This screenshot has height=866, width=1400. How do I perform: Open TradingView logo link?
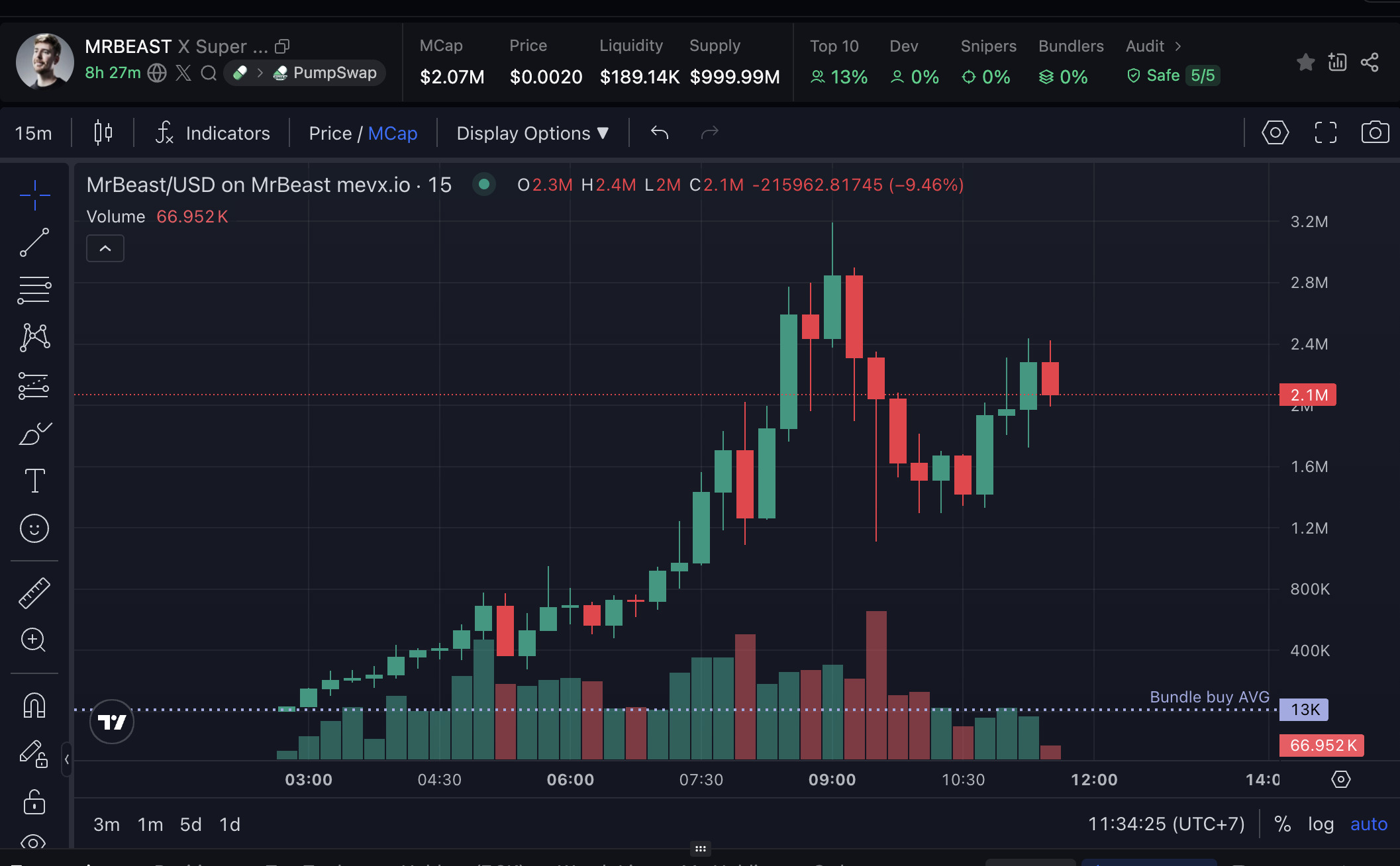[x=111, y=722]
